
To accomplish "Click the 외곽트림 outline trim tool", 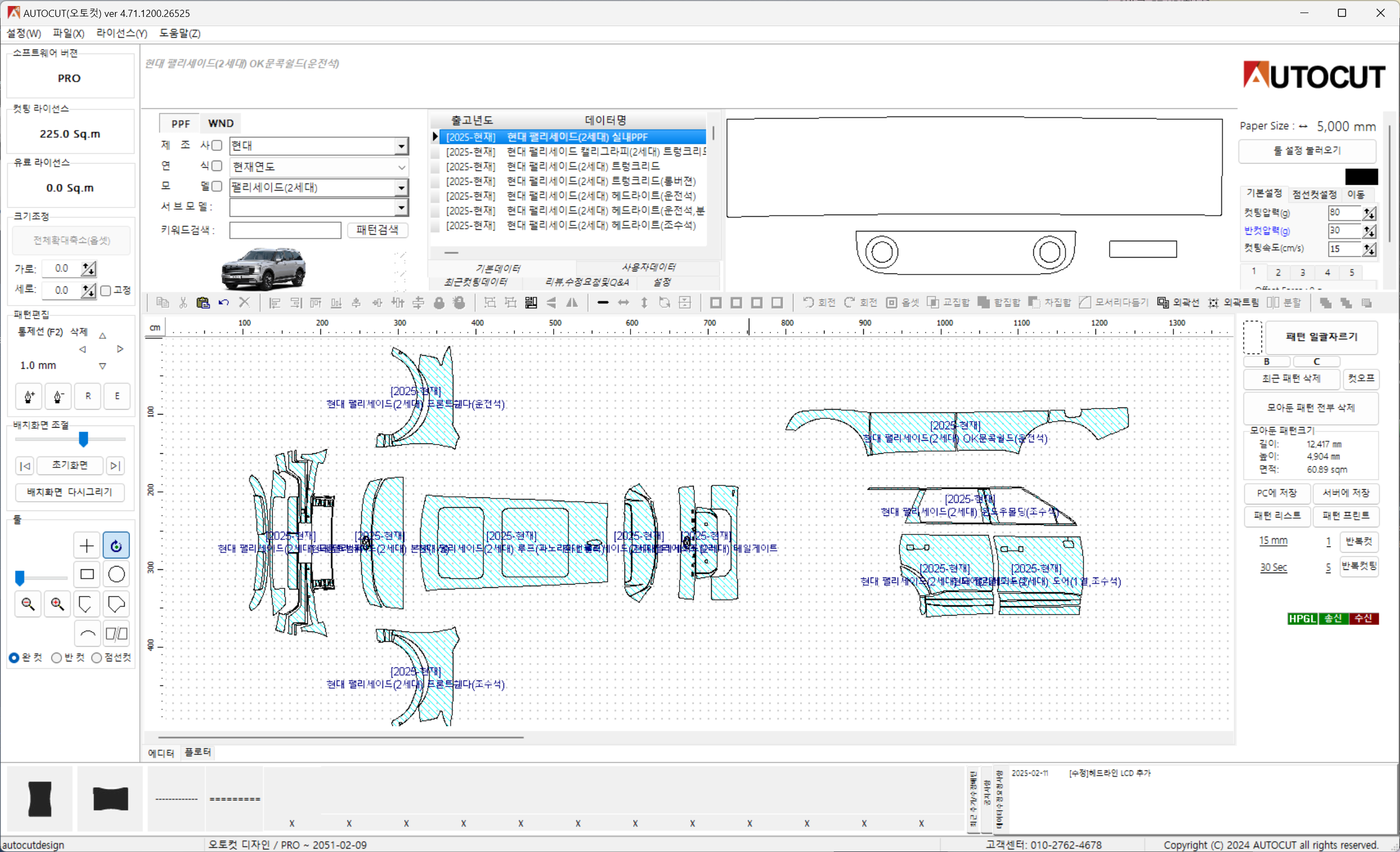I will click(1233, 303).
